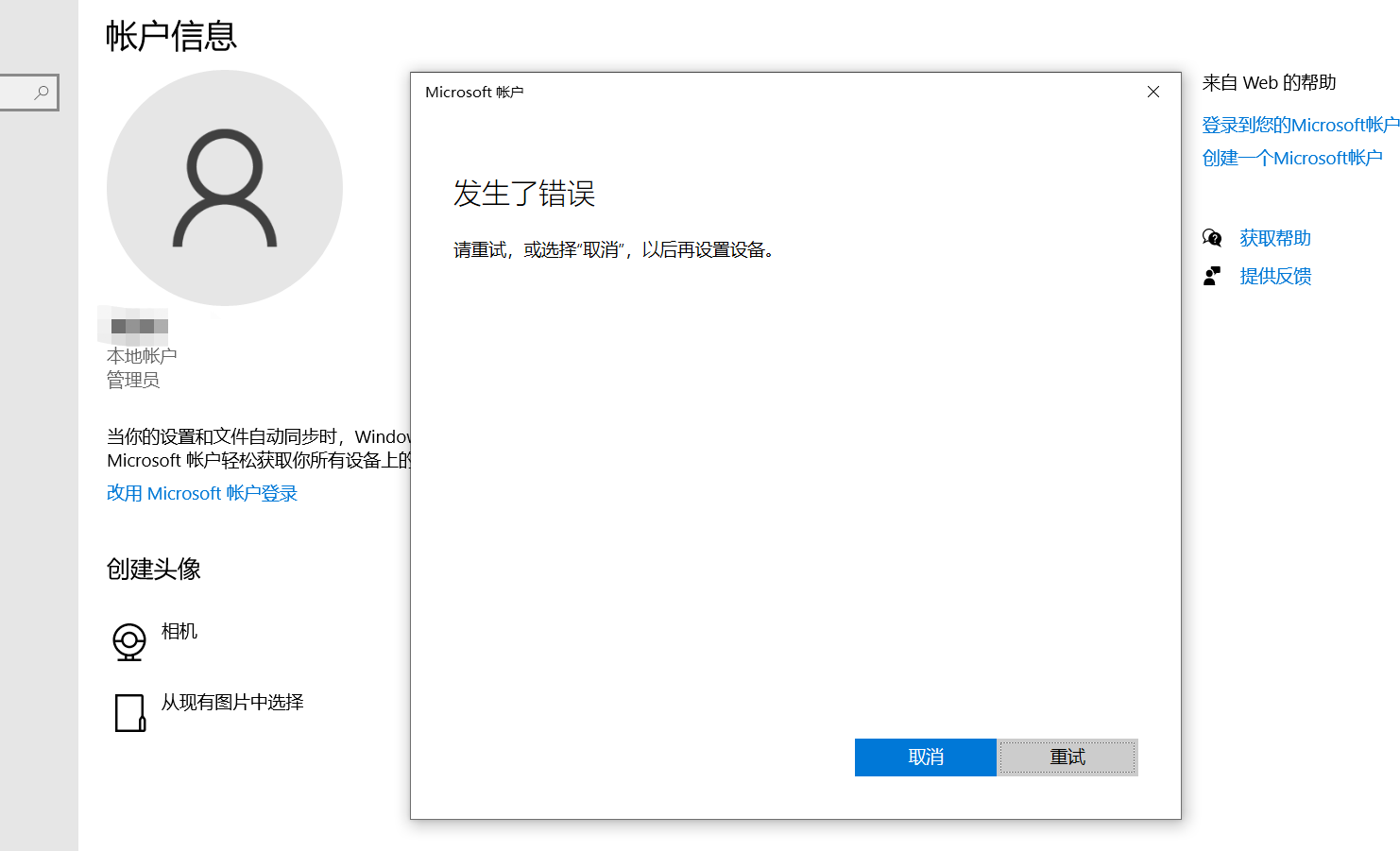This screenshot has width=1400, height=851.
Task: Click the 本地帐户 label under avatar
Action: [x=142, y=356]
